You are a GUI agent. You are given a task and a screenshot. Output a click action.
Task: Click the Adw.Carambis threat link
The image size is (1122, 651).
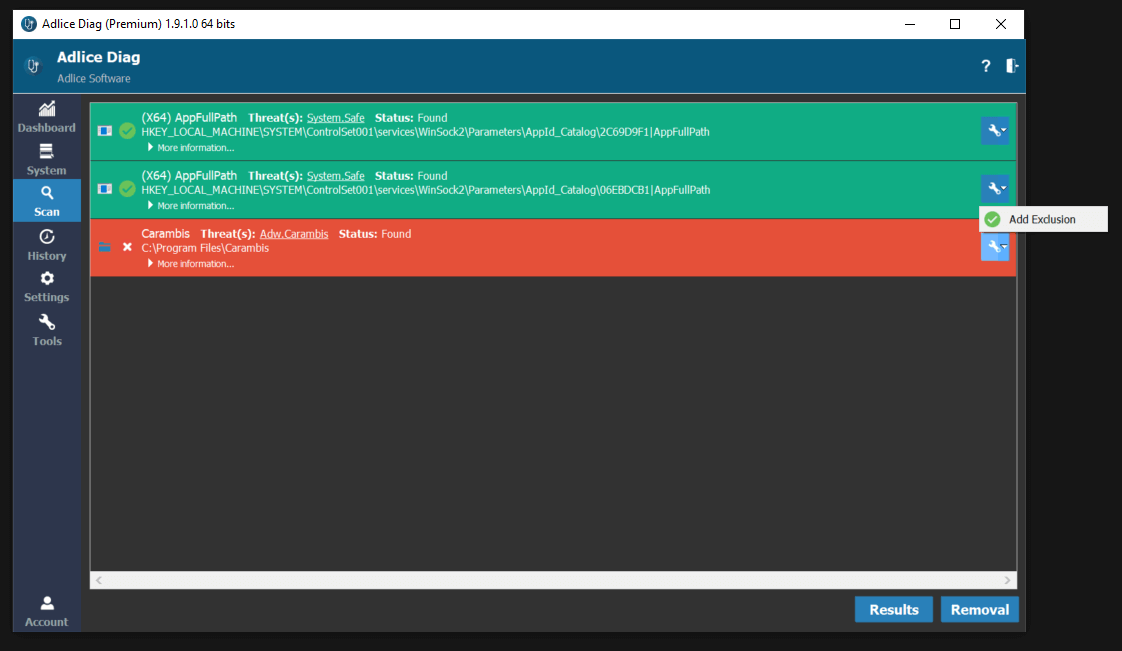(x=293, y=234)
